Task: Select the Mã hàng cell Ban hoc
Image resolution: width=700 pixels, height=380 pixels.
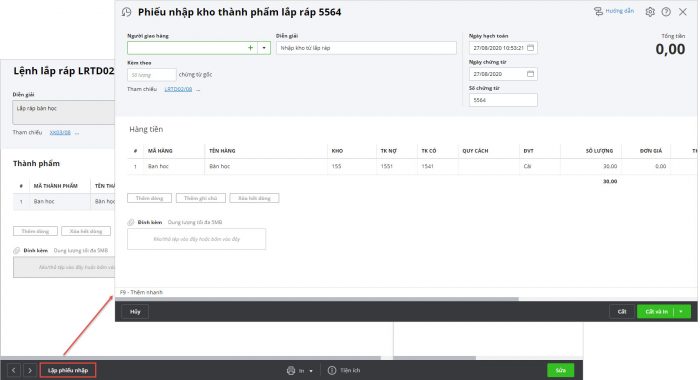Action: [x=174, y=166]
